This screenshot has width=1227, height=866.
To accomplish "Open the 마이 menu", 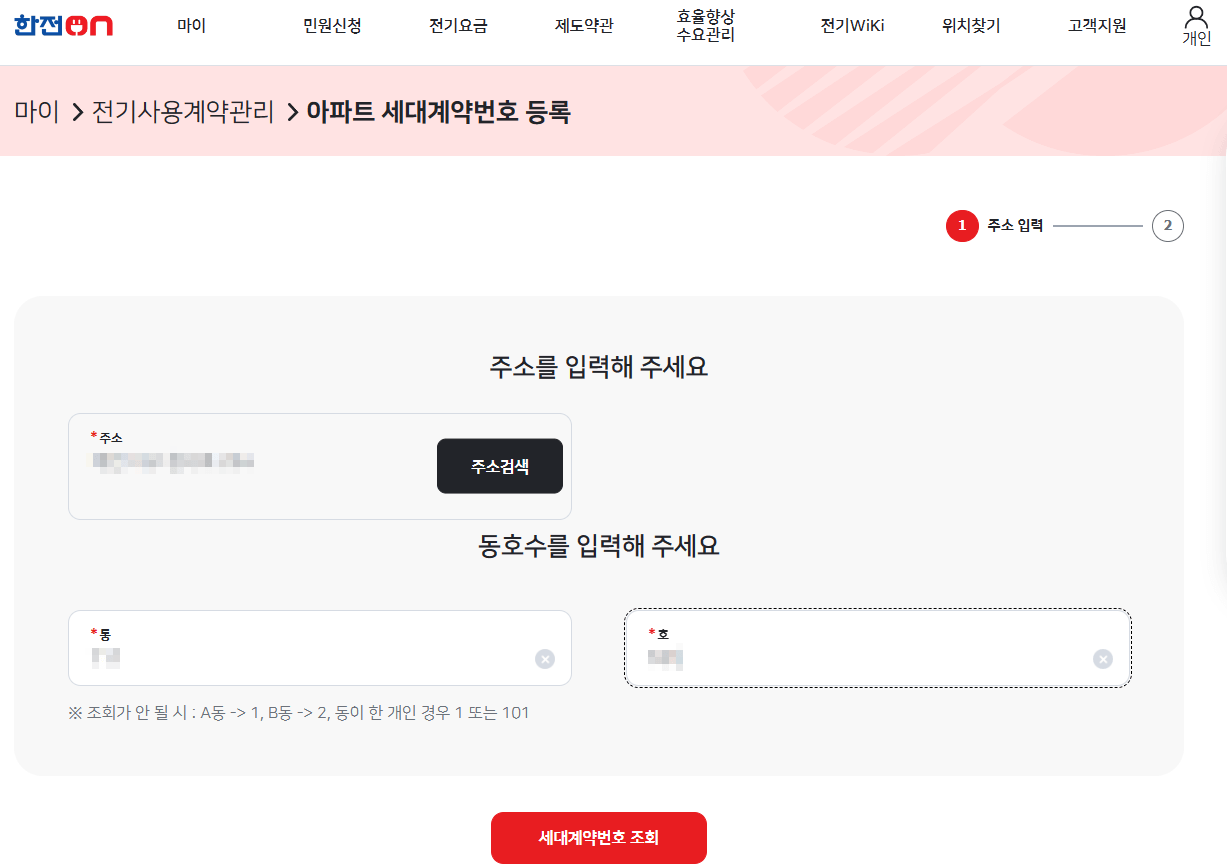I will click(x=190, y=26).
